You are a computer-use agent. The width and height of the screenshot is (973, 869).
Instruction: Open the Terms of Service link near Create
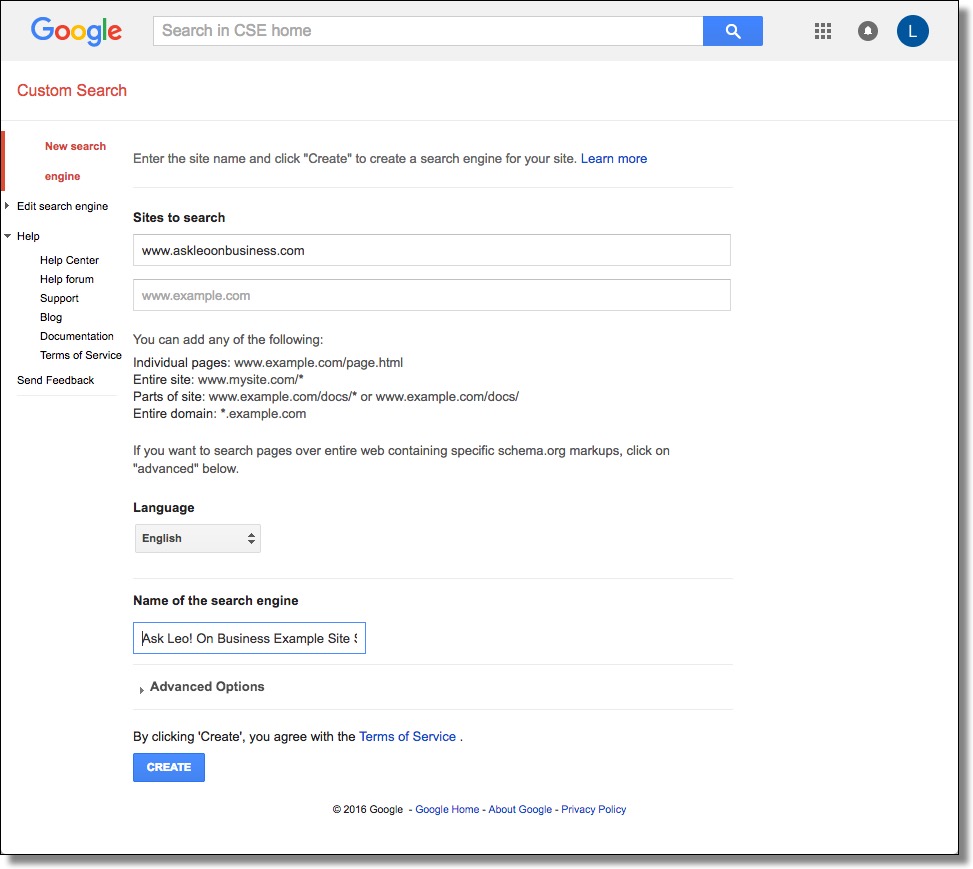pos(407,736)
